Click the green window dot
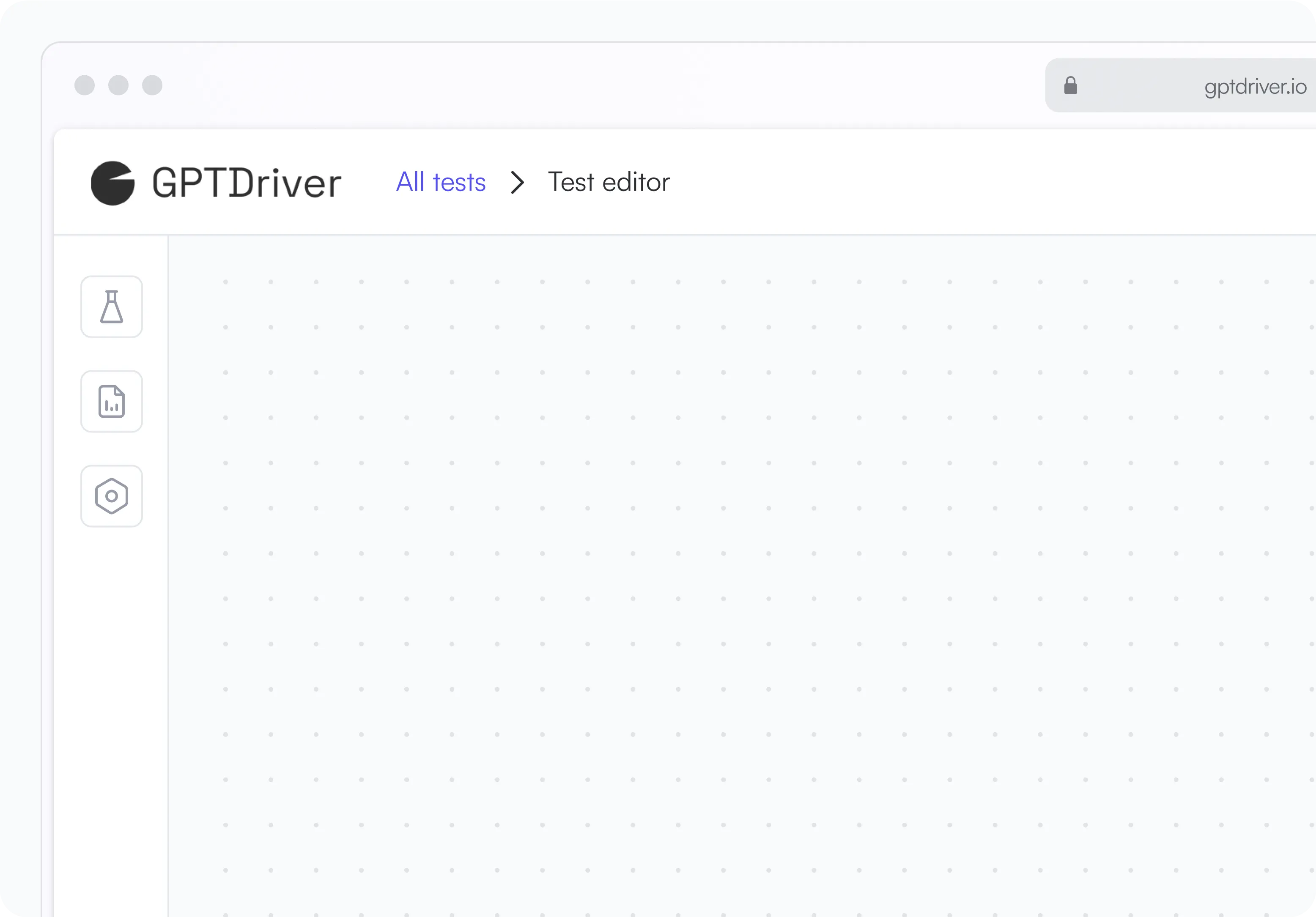Viewport: 1316px width, 917px height. click(152, 85)
